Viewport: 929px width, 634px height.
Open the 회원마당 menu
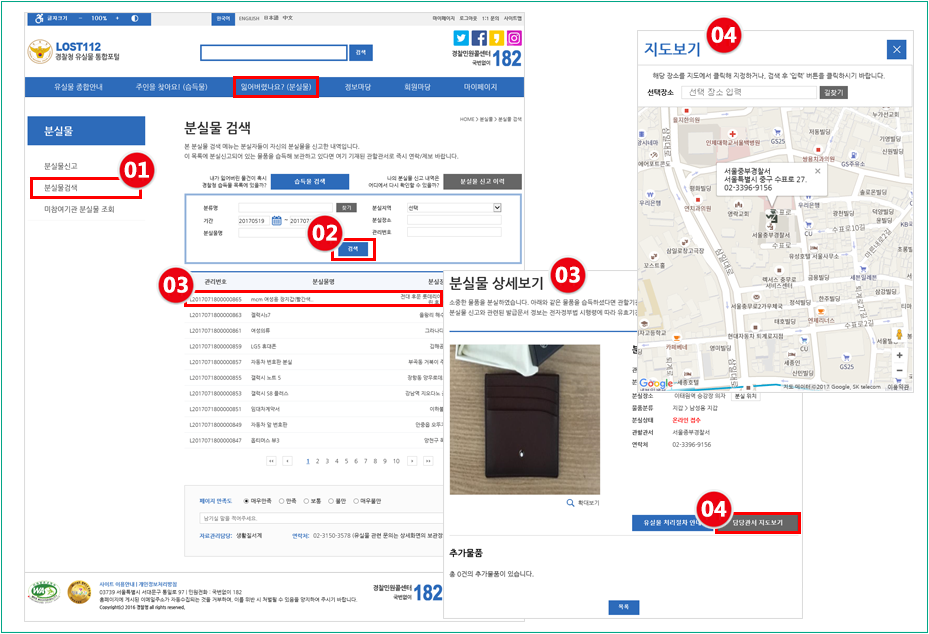pyautogui.click(x=417, y=87)
